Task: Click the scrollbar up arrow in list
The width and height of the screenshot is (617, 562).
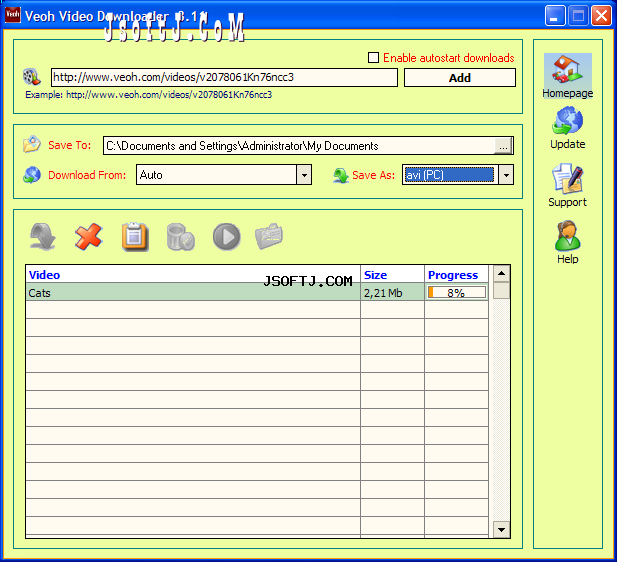Action: (x=501, y=274)
